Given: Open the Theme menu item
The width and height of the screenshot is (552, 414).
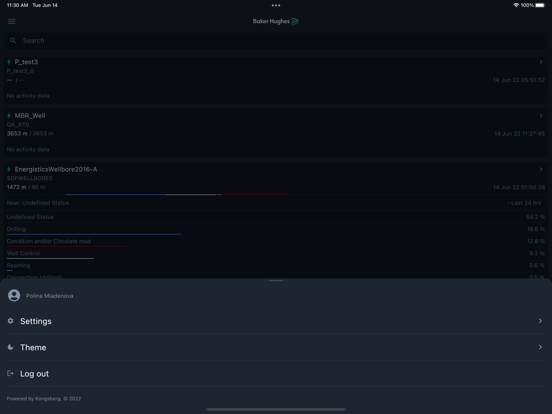Looking at the screenshot, I should (276, 347).
